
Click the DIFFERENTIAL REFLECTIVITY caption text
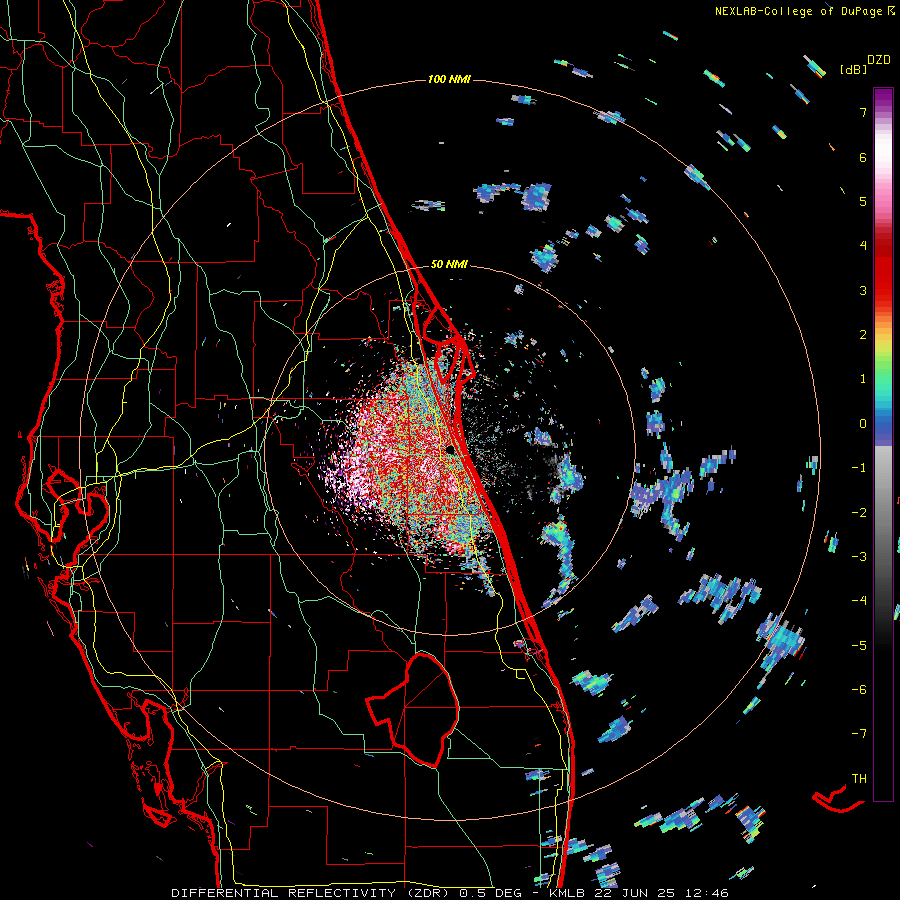284,893
